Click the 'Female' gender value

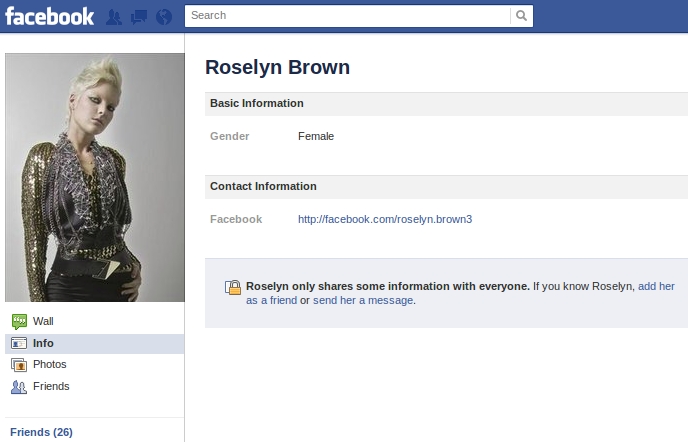(316, 136)
